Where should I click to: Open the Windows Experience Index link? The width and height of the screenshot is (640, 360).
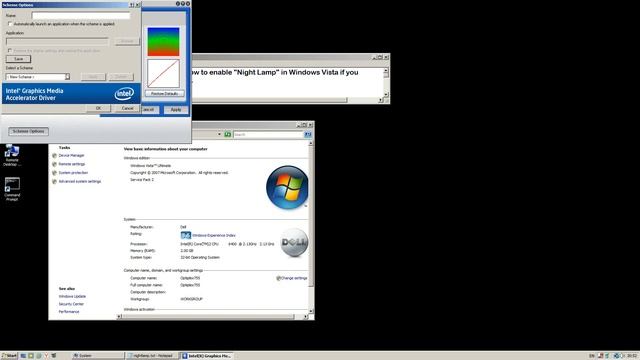tap(214, 236)
